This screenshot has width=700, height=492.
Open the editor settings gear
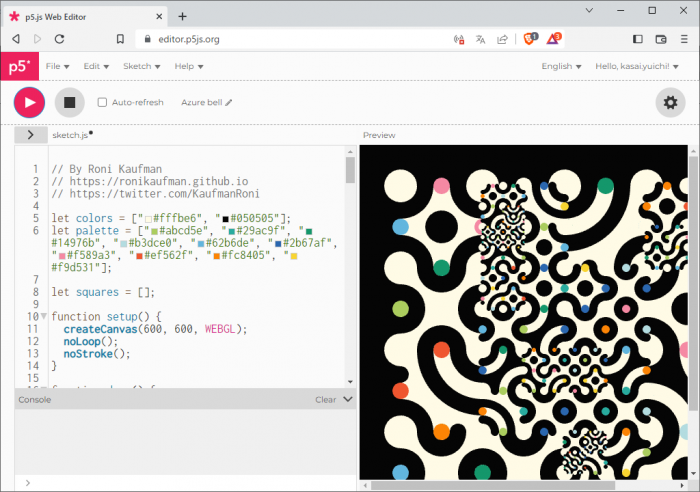pos(670,101)
